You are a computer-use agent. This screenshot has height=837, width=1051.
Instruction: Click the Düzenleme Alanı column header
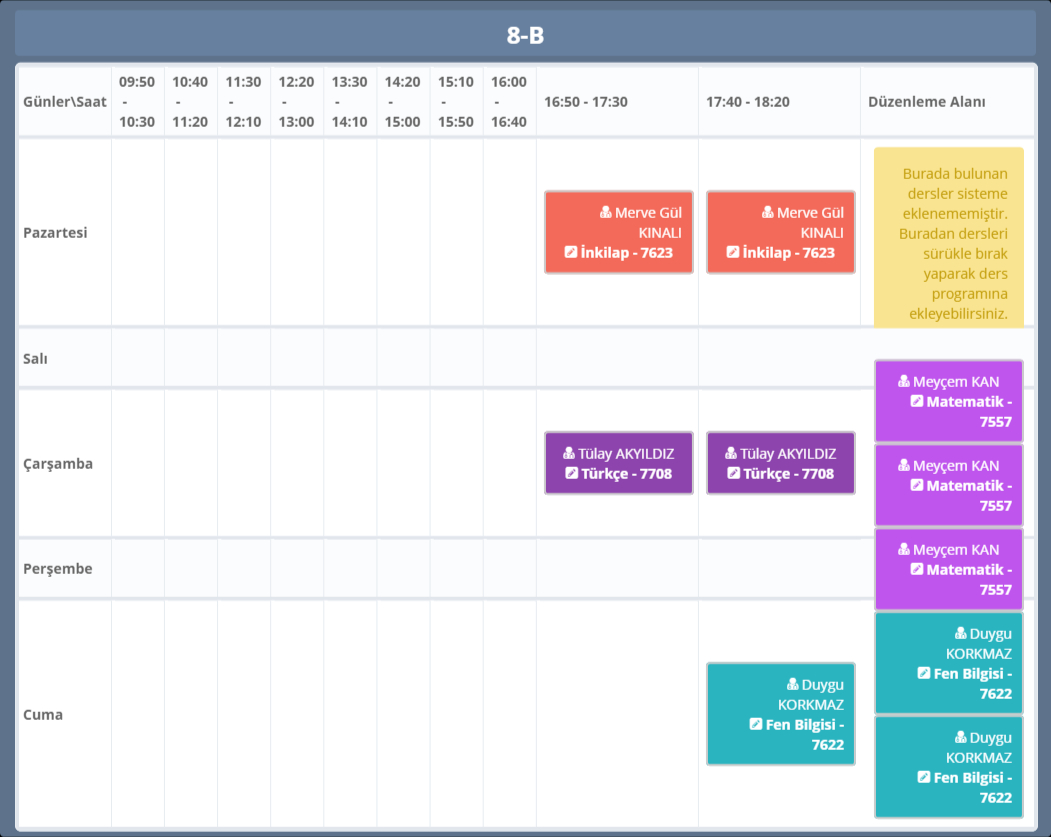click(x=926, y=102)
